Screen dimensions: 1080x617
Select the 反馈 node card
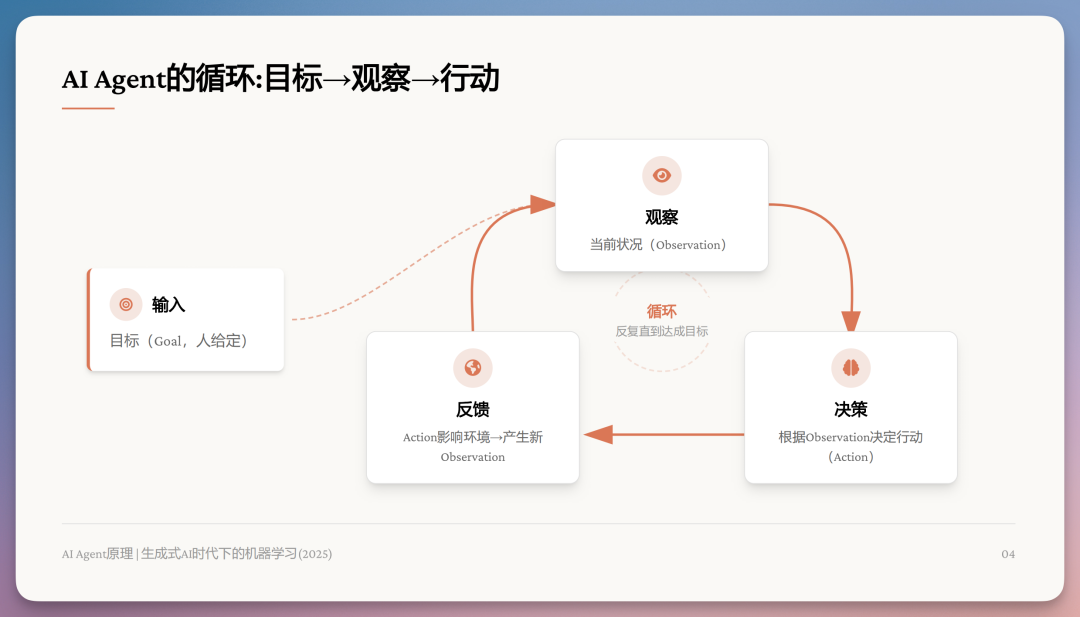click(472, 407)
